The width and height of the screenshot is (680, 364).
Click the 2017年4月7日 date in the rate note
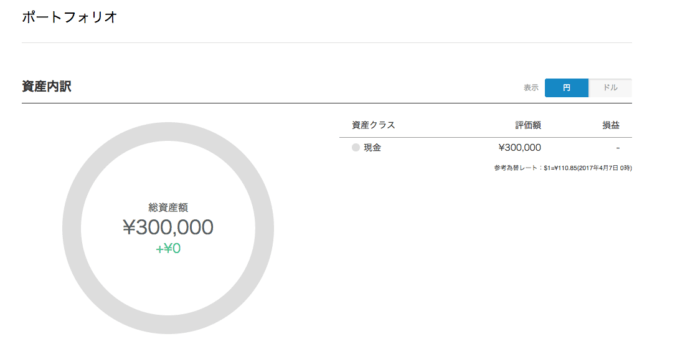tap(596, 167)
